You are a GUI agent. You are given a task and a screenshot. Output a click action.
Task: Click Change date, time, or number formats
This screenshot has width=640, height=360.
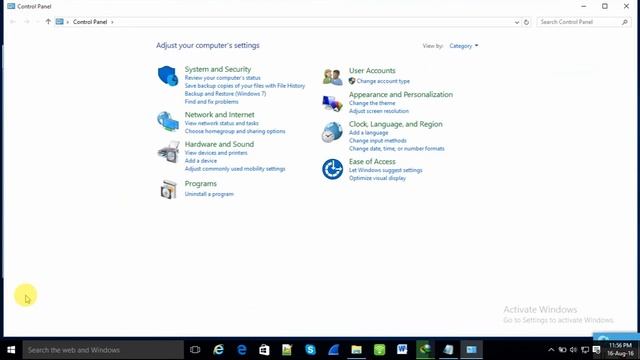[x=396, y=149]
